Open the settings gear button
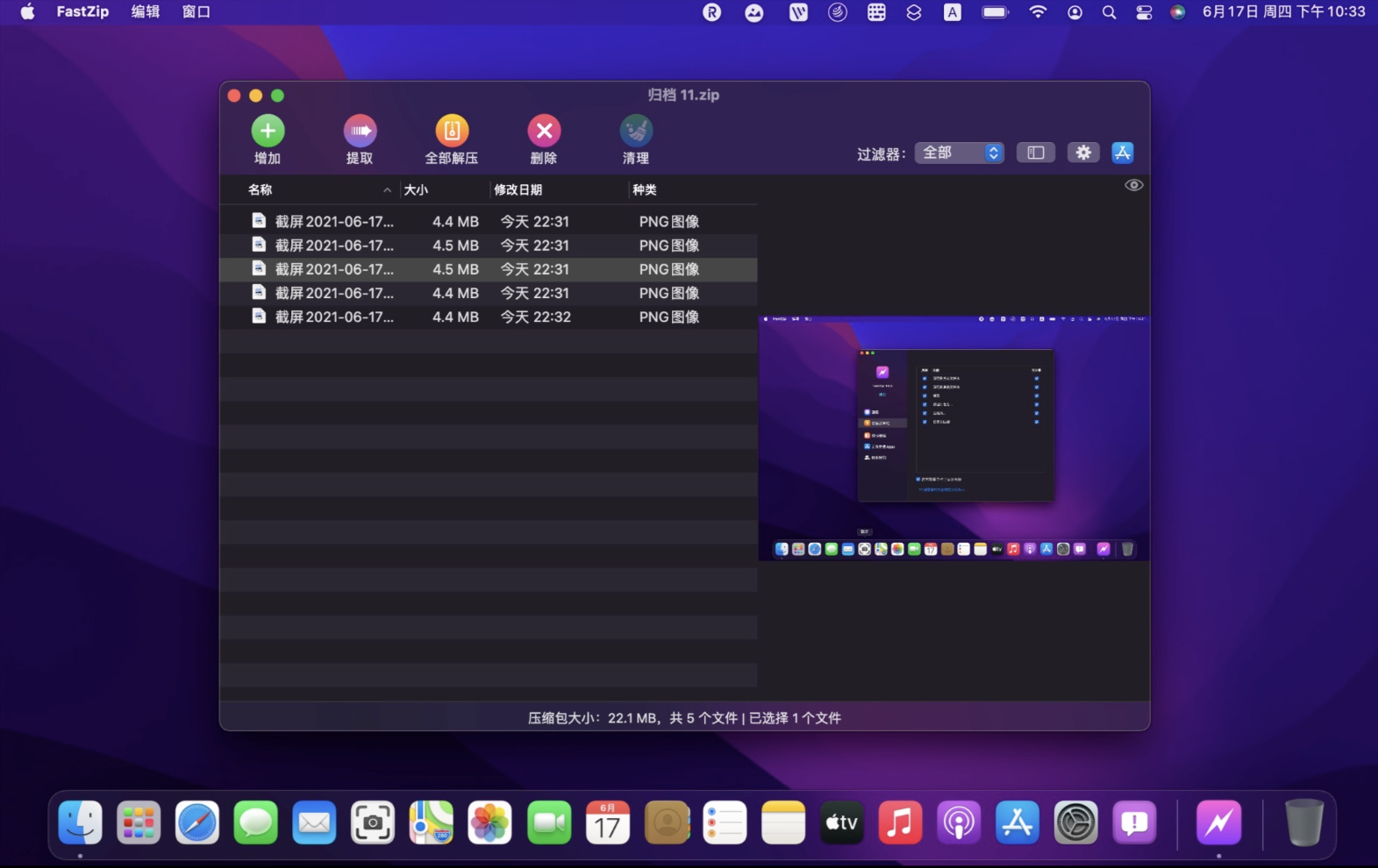 point(1083,153)
